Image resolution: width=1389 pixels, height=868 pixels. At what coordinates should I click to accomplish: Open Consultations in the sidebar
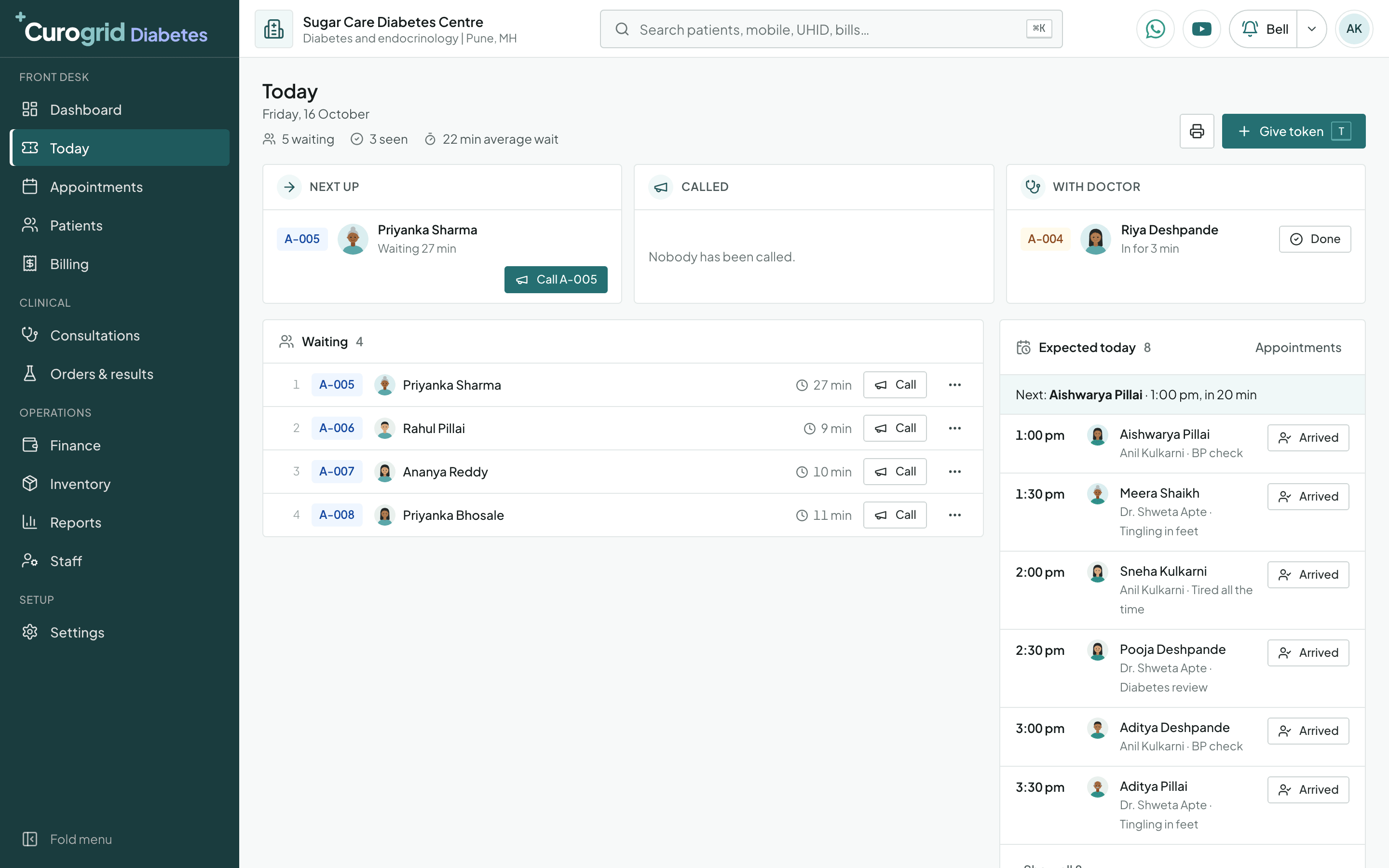click(120, 335)
